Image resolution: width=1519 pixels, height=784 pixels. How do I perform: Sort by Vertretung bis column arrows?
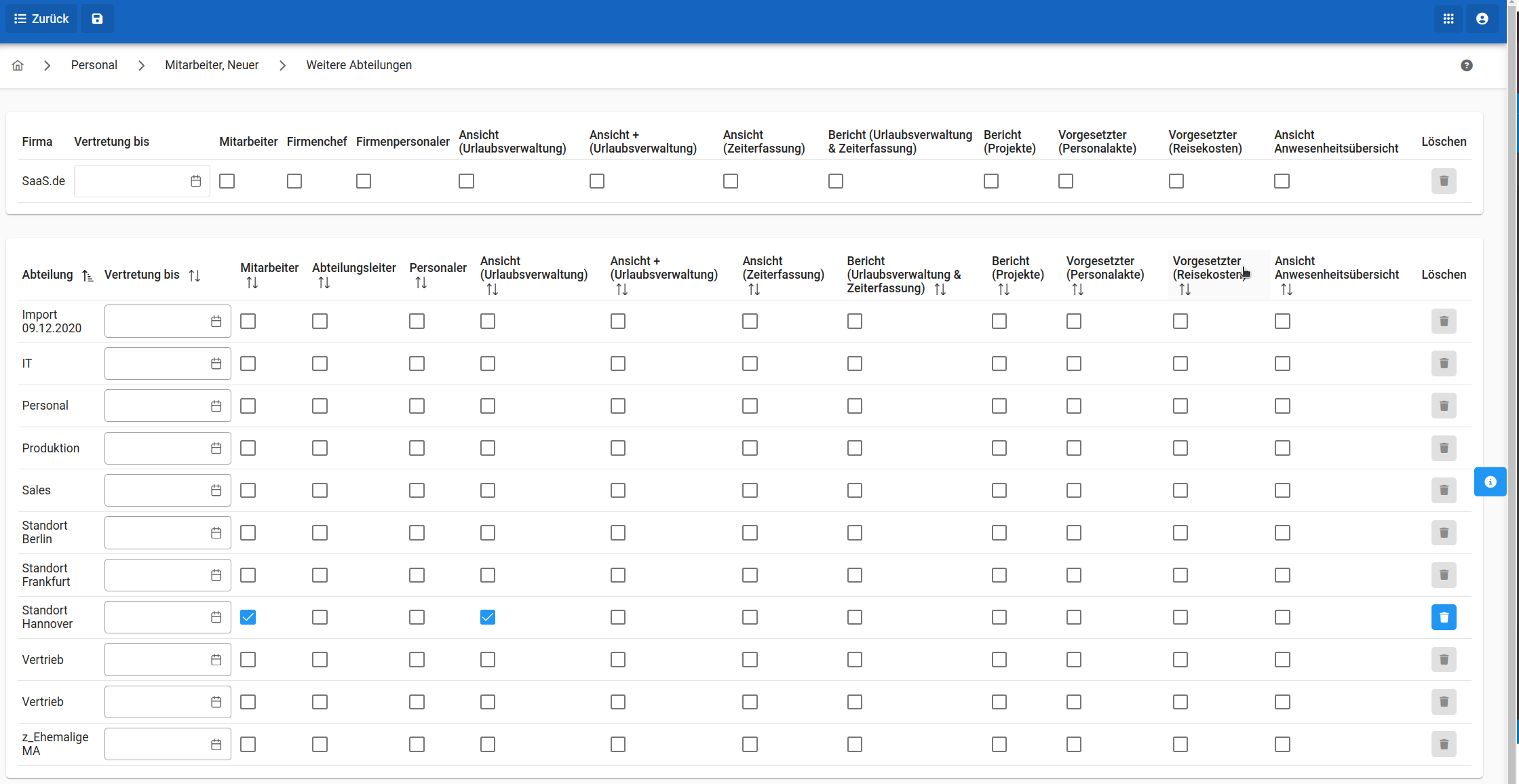[195, 275]
